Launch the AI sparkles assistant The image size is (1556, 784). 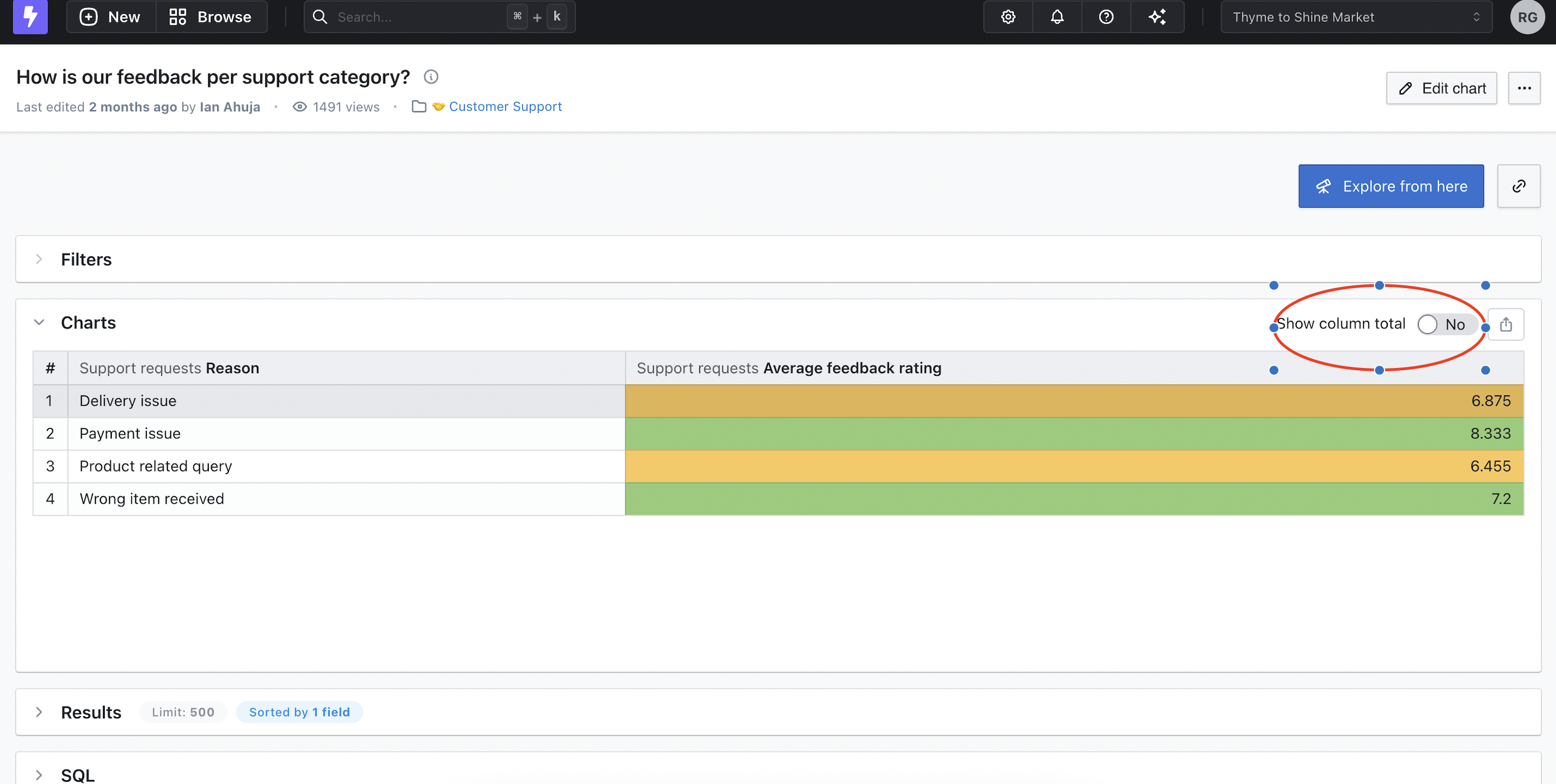(x=1157, y=17)
